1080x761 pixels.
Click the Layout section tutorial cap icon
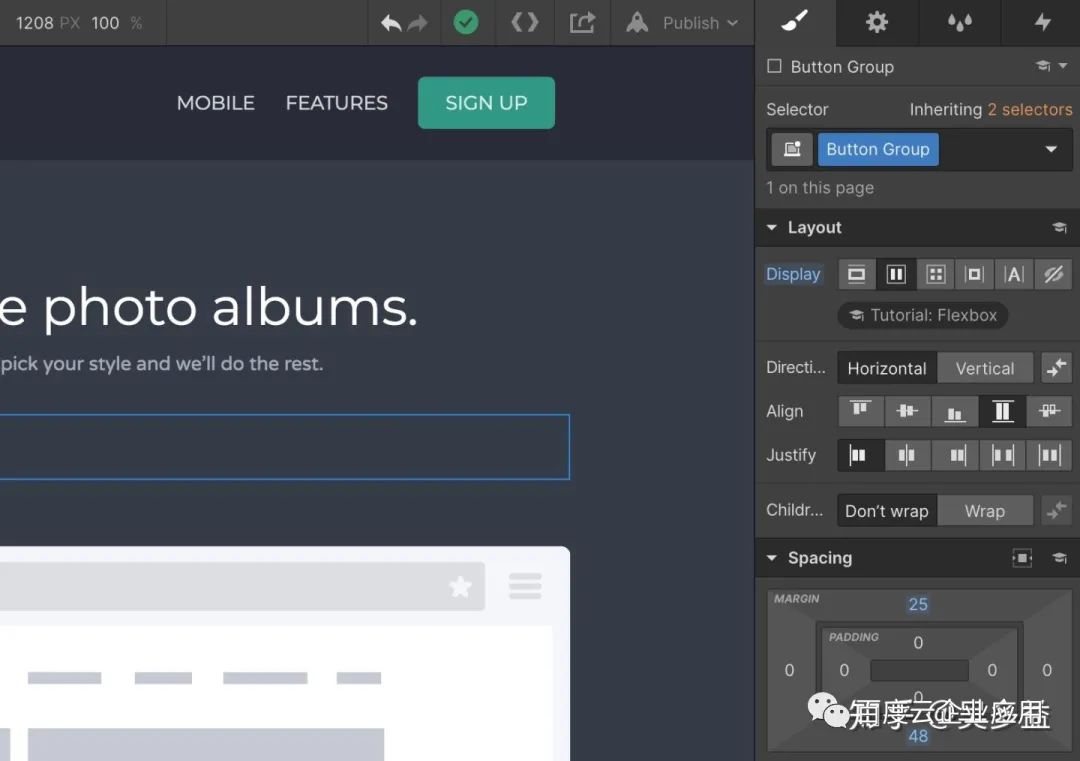pyautogui.click(x=1059, y=228)
